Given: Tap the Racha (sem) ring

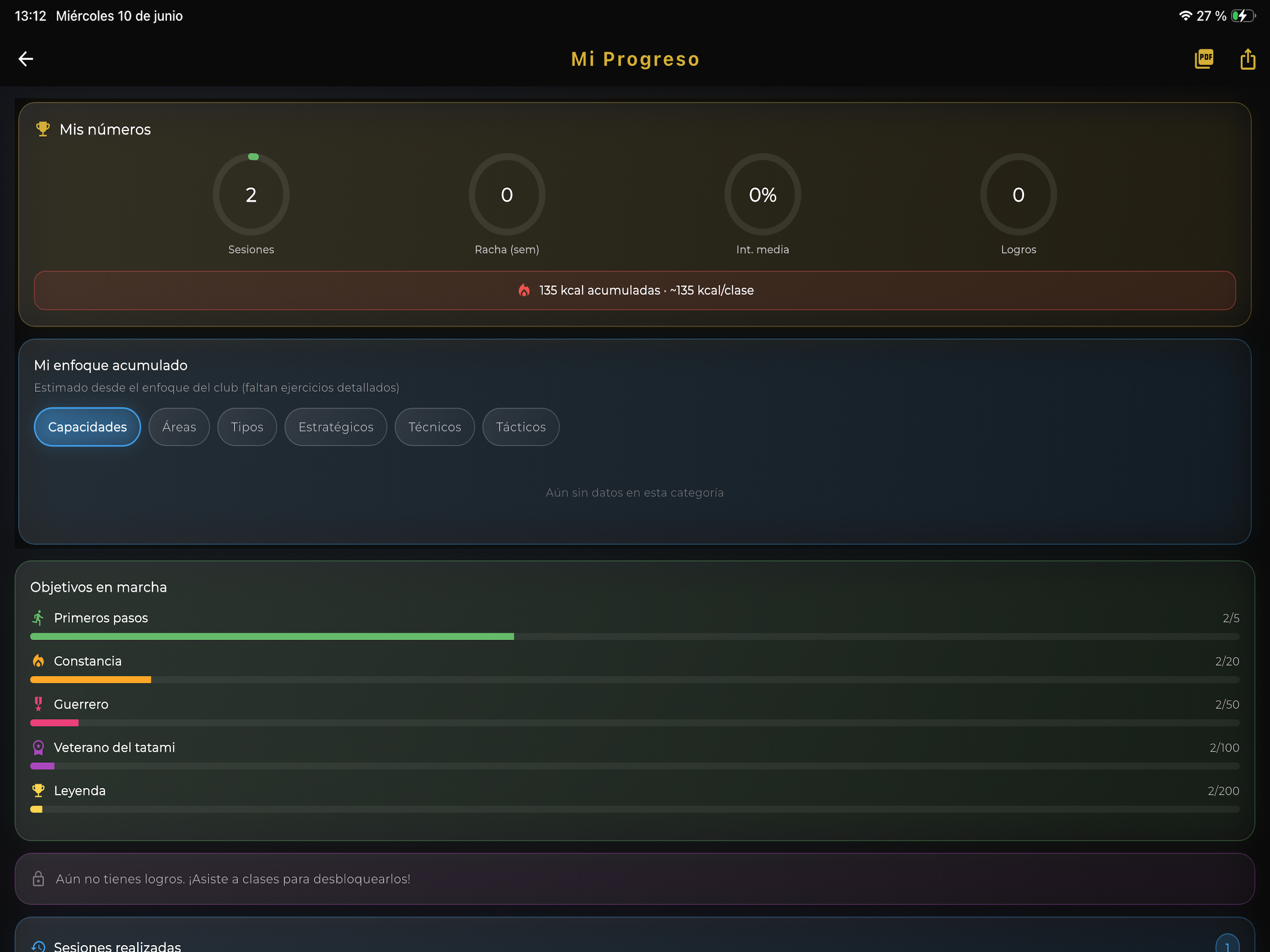Looking at the screenshot, I should pos(507,194).
